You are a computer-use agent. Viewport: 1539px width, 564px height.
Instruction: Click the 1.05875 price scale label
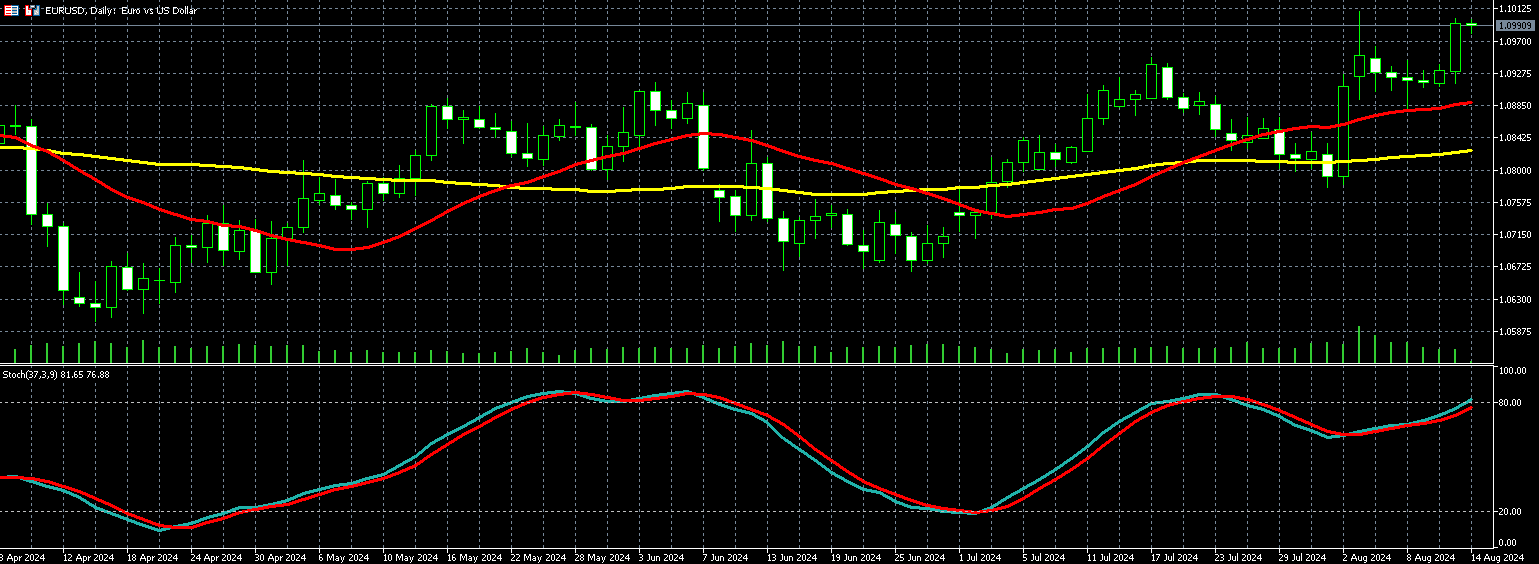coord(1515,332)
